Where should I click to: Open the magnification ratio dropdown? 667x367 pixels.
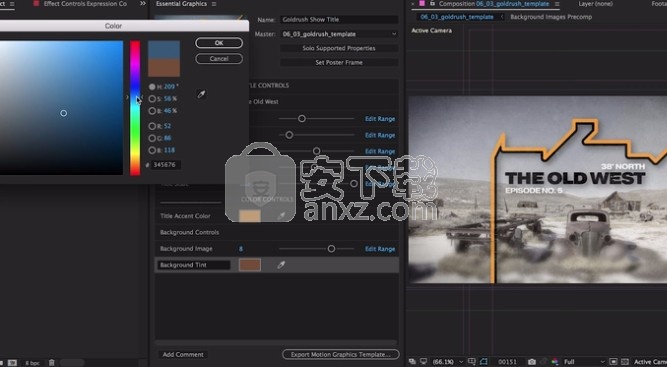click(448, 362)
